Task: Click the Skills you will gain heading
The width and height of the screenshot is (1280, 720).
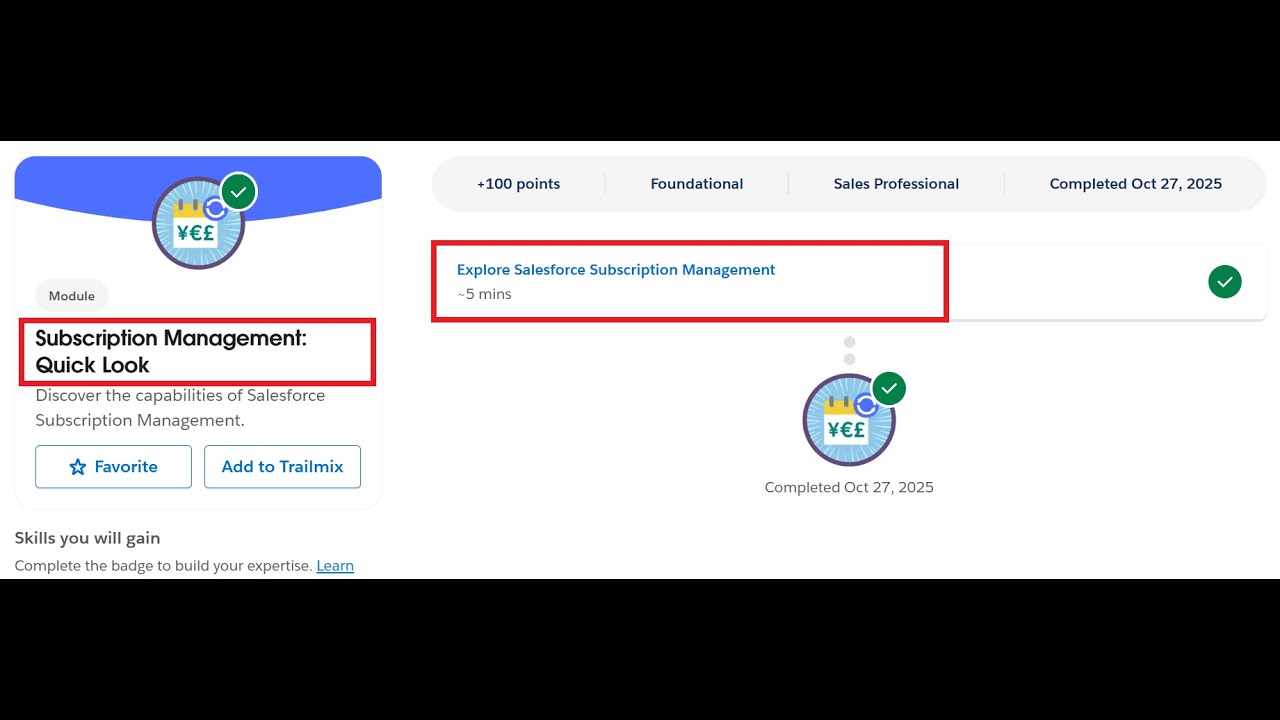Action: (87, 538)
